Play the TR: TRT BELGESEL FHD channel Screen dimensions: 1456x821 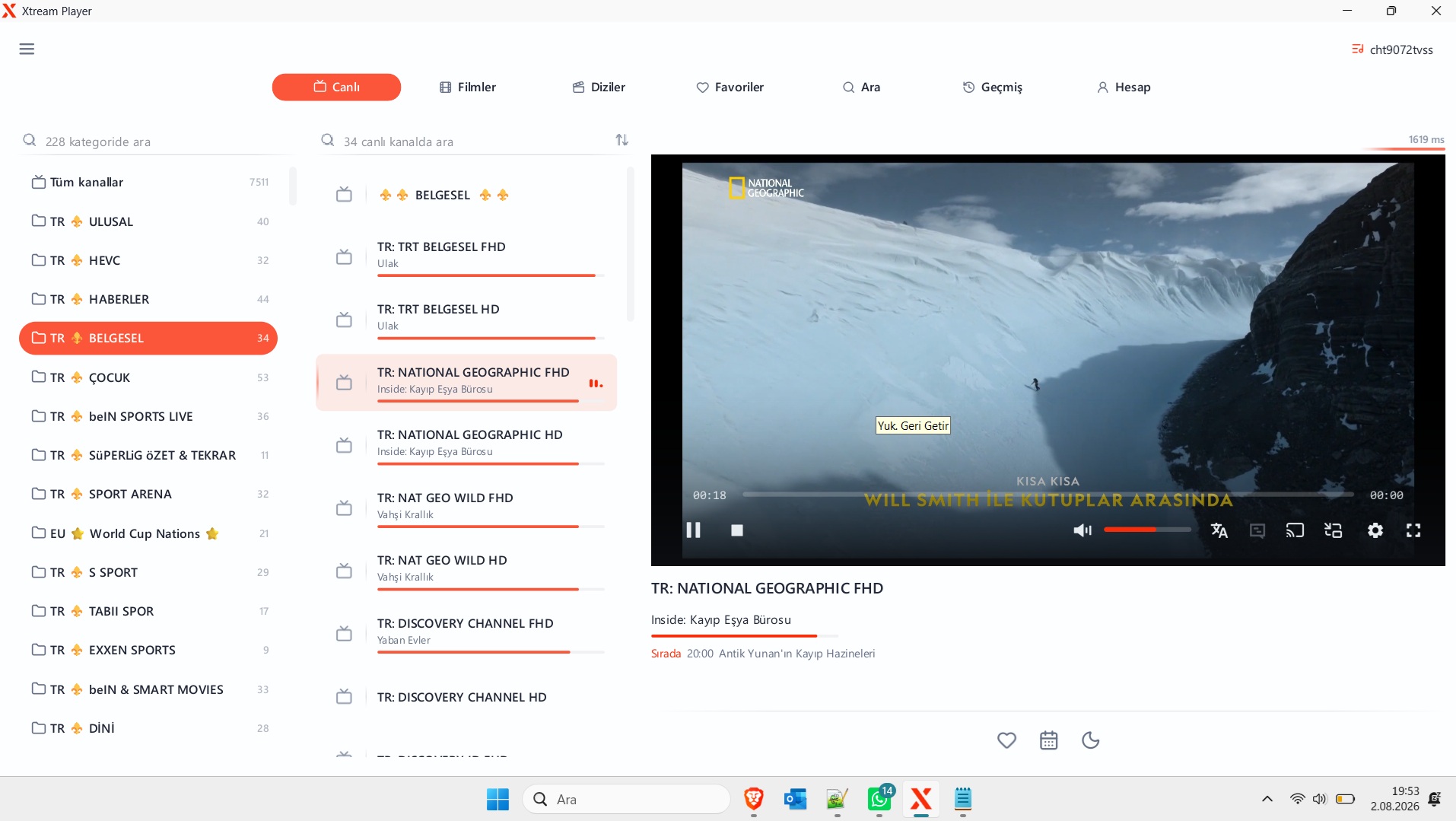pyautogui.click(x=466, y=257)
